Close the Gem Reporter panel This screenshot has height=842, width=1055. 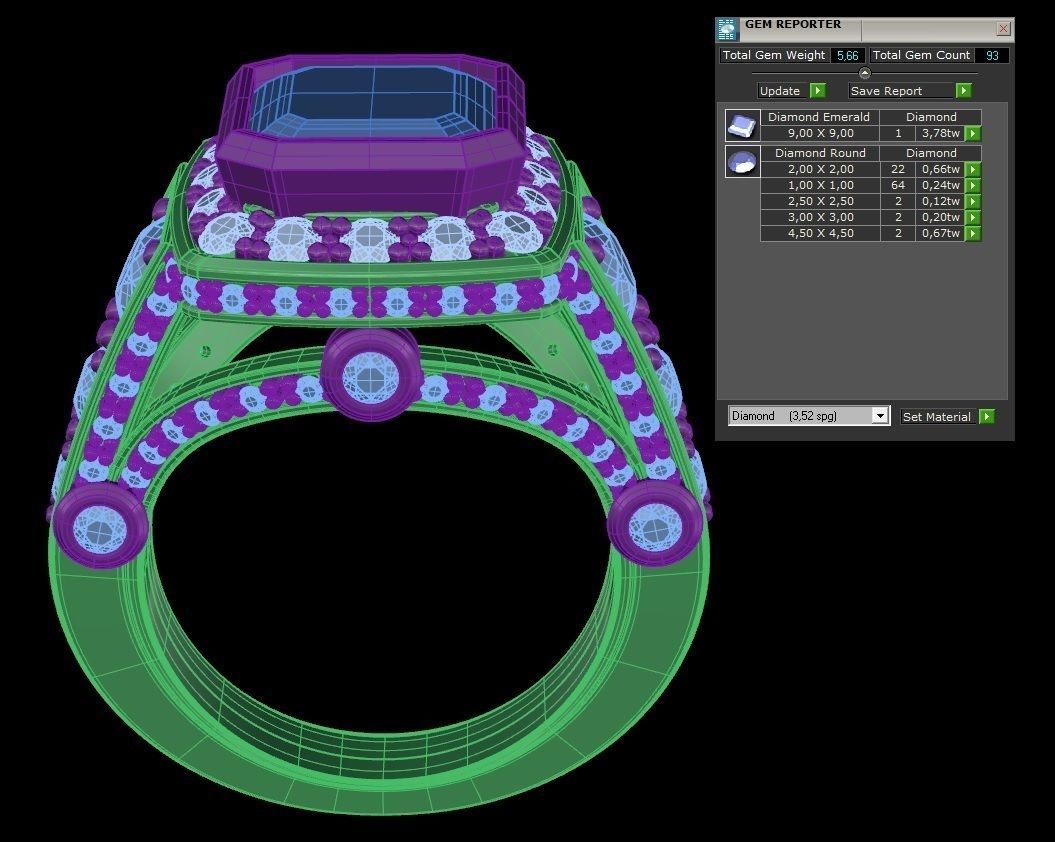1003,29
